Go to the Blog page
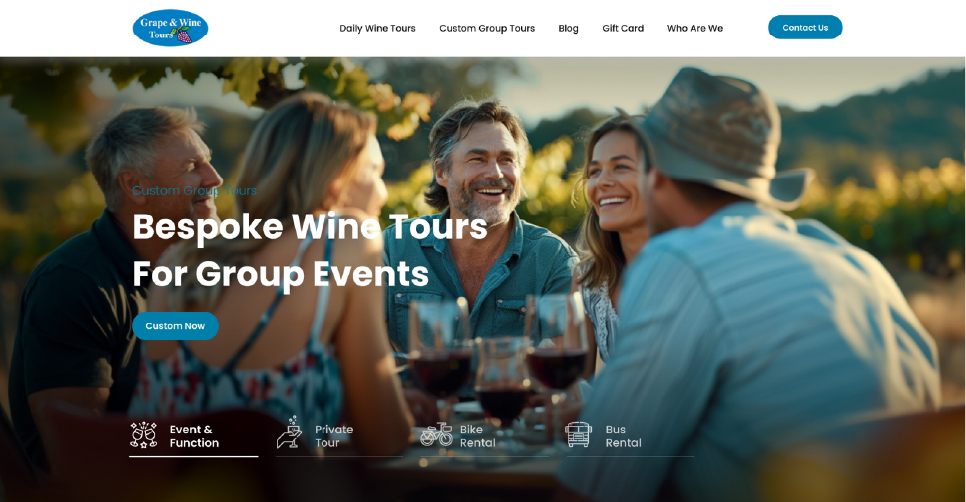Screen dimensions: 966x502 568,28
